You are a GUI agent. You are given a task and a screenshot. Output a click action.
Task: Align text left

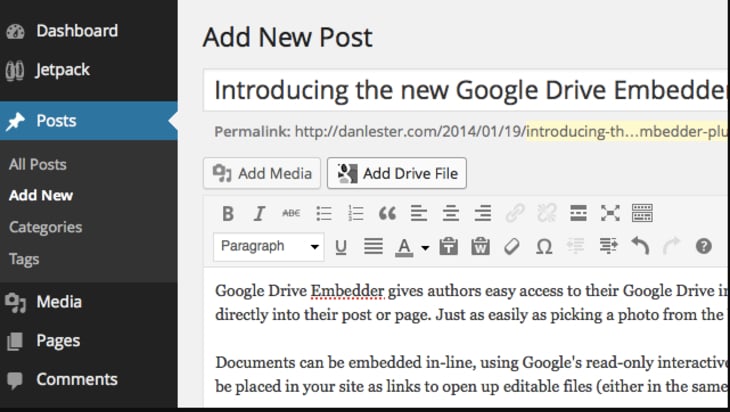click(x=419, y=214)
